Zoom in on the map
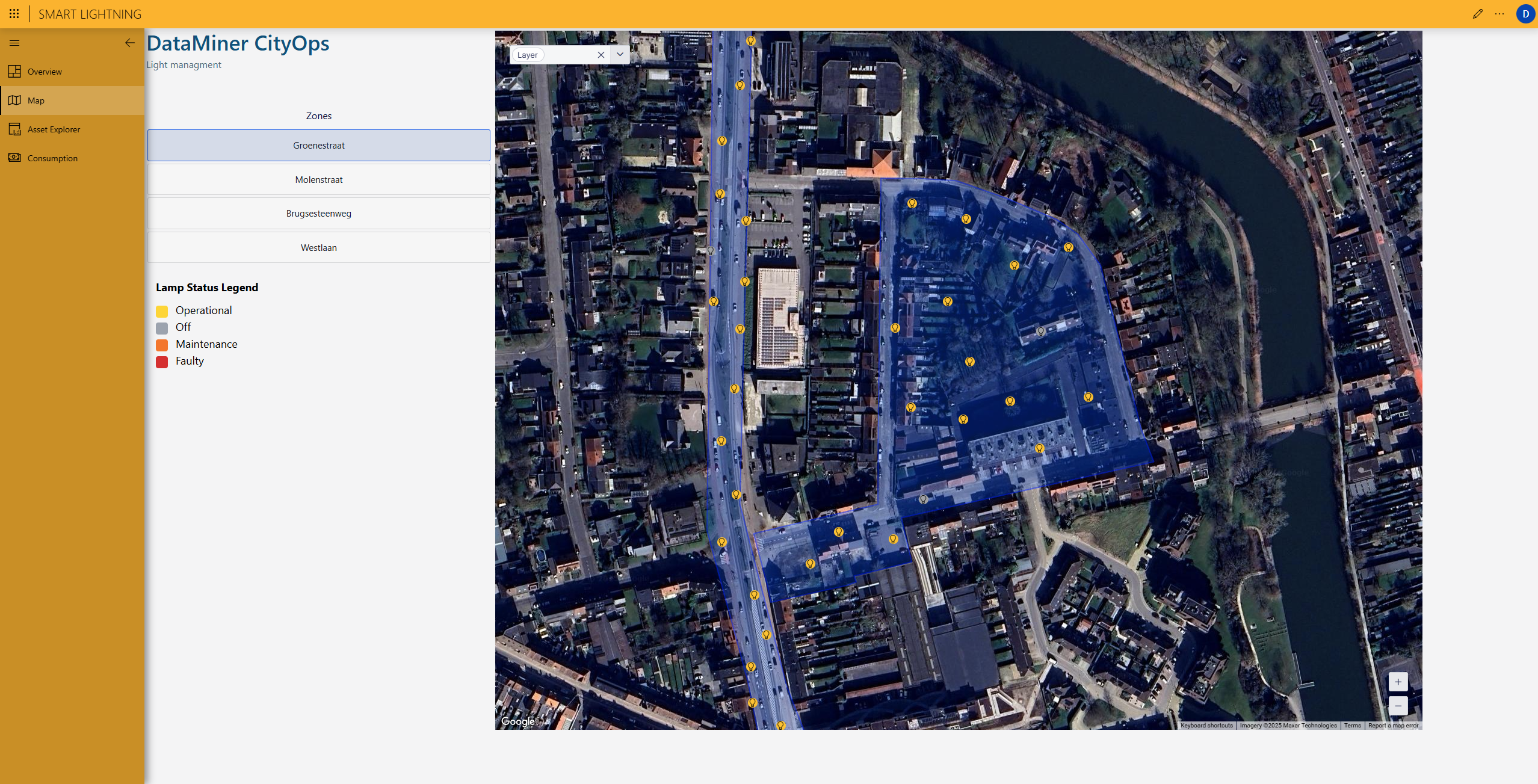Viewport: 1538px width, 784px height. point(1398,682)
